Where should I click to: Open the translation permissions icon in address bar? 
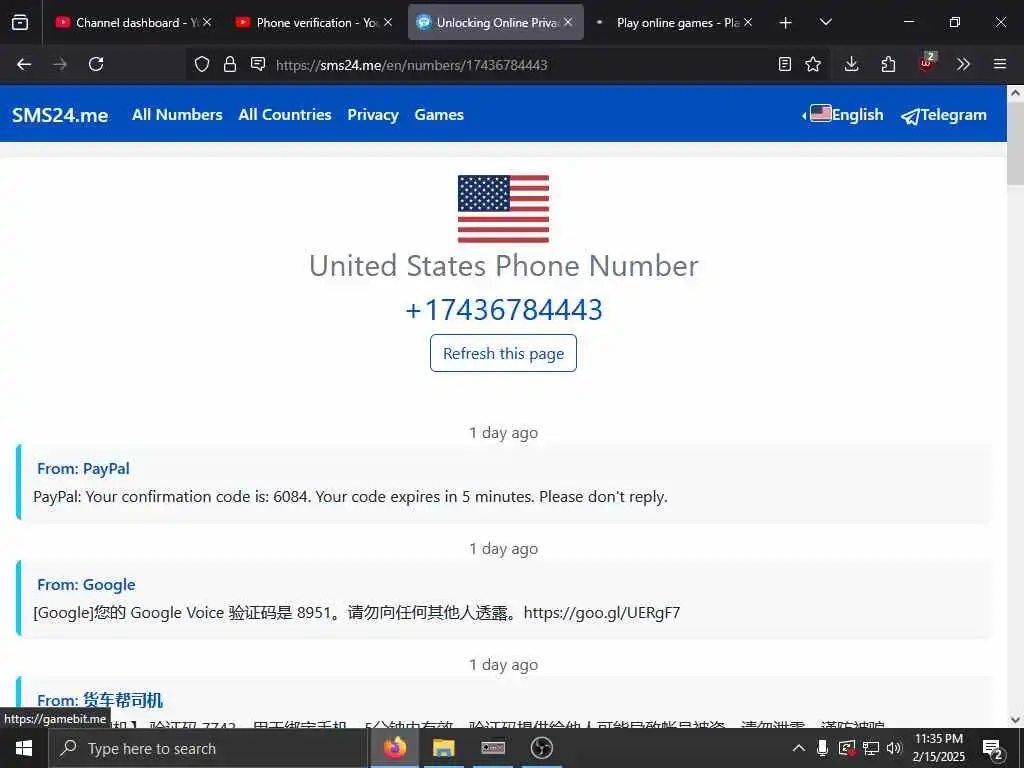point(258,64)
